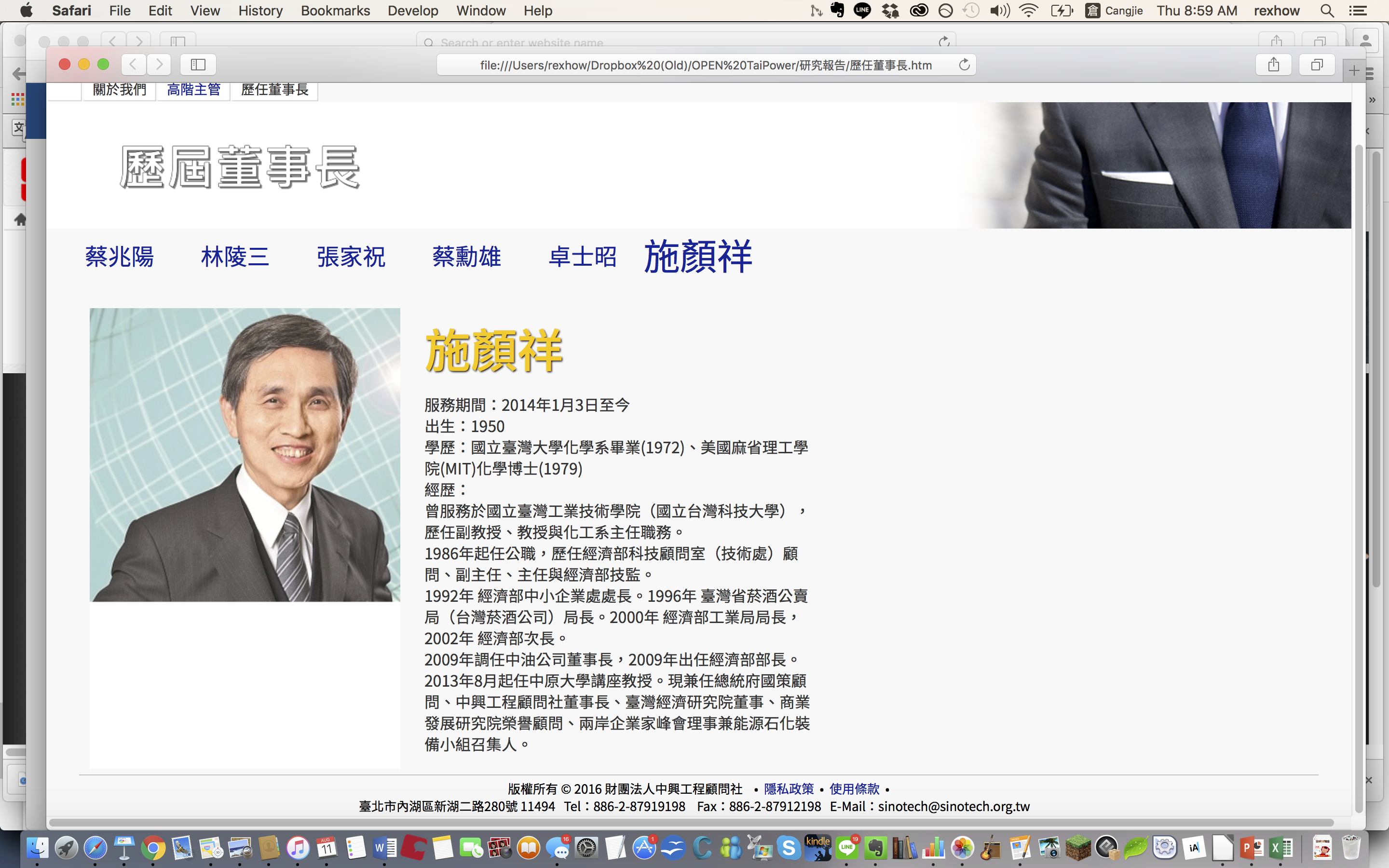The height and width of the screenshot is (868, 1389).
Task: Go forward with Safari's forward arrow
Action: coord(159,64)
